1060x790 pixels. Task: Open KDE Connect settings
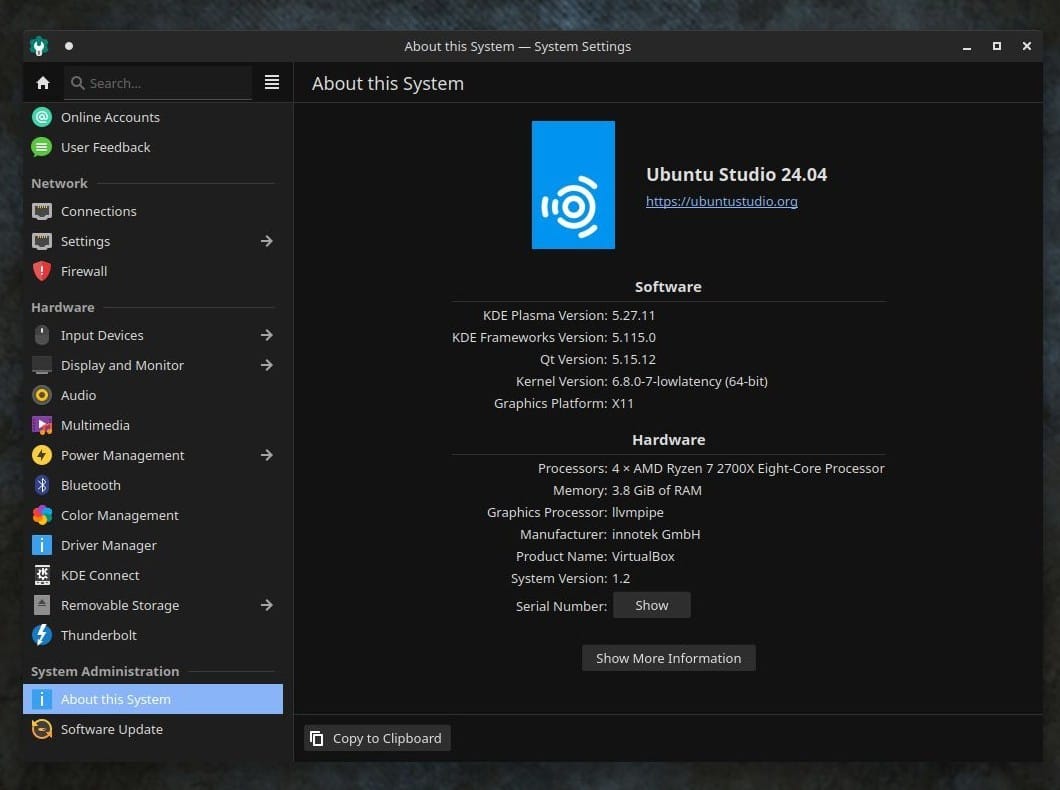[100, 575]
